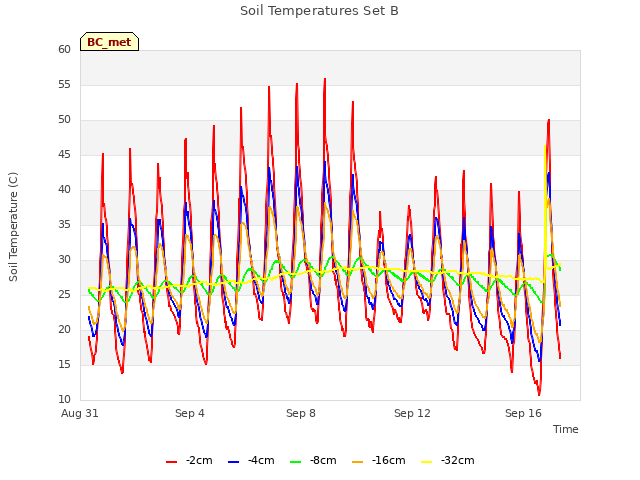Click the 15 y-axis tick label
This screenshot has height=480, width=640.
(x=64, y=364)
